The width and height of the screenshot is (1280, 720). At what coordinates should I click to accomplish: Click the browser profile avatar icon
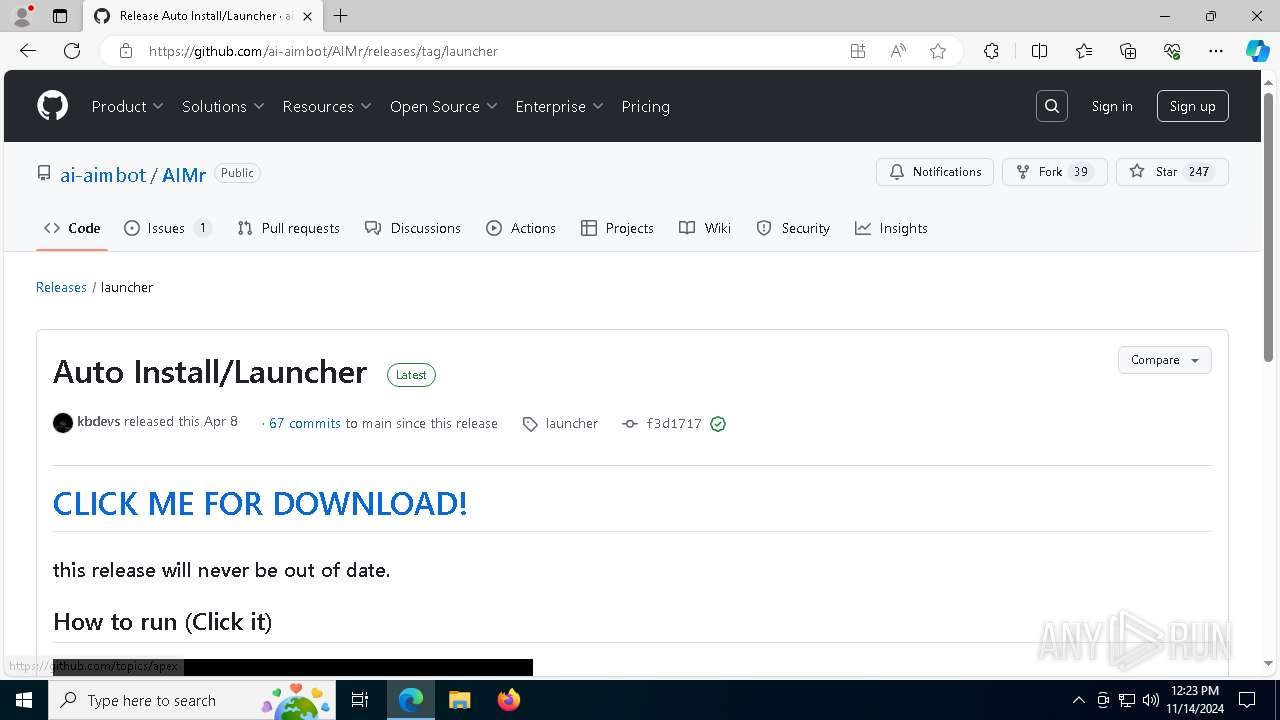coord(22,16)
